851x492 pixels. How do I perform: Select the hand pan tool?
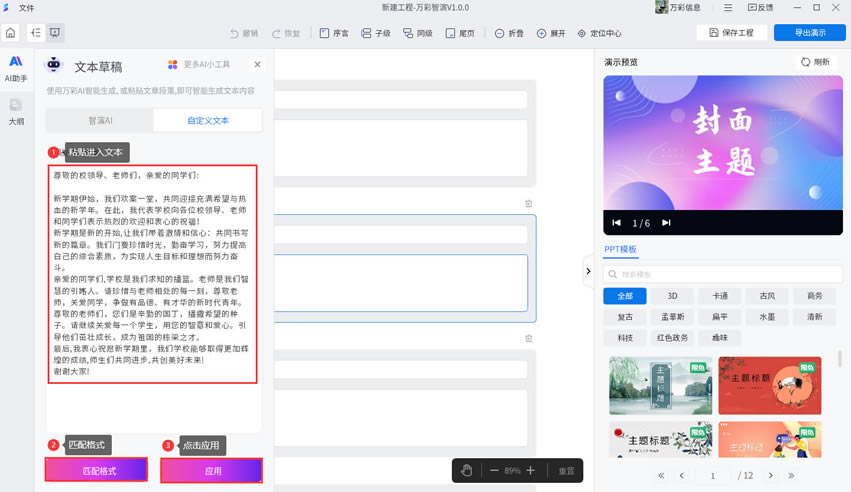coord(466,470)
